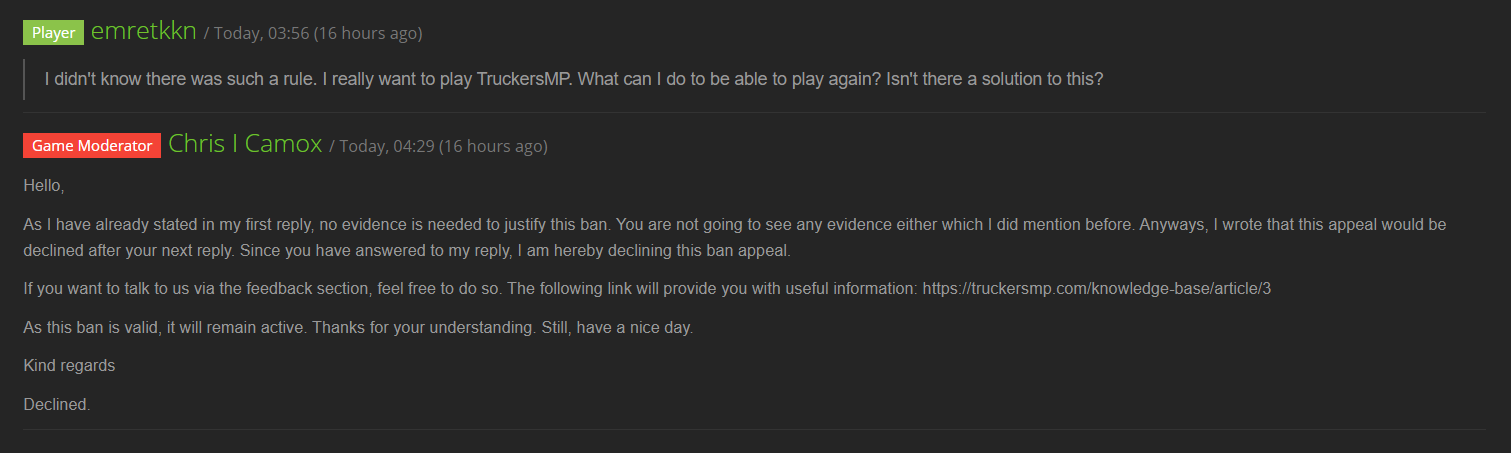Click the red Game Moderator badge
This screenshot has height=453, width=1511.
[x=92, y=146]
